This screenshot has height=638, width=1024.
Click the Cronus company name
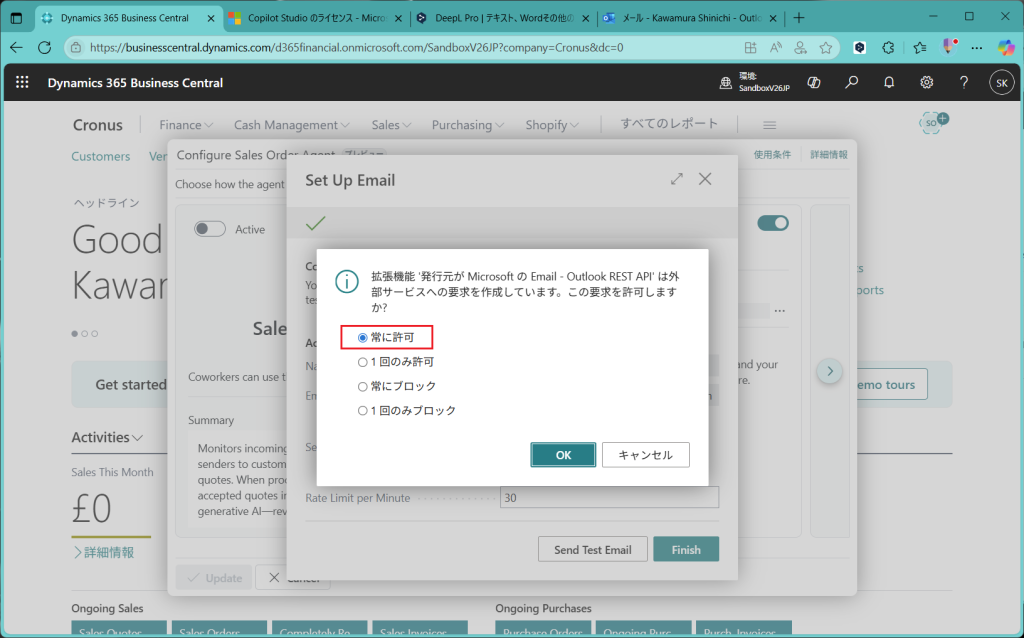coord(98,125)
